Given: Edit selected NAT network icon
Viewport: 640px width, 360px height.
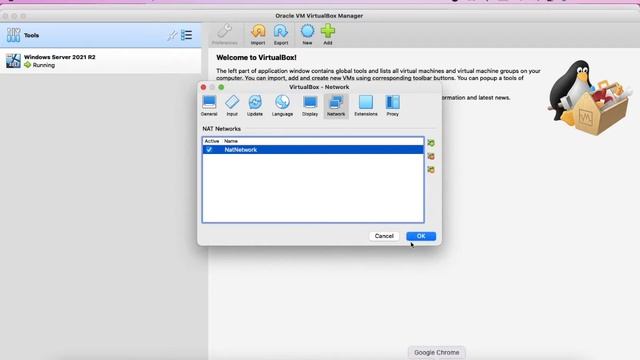Looking at the screenshot, I should click(431, 169).
